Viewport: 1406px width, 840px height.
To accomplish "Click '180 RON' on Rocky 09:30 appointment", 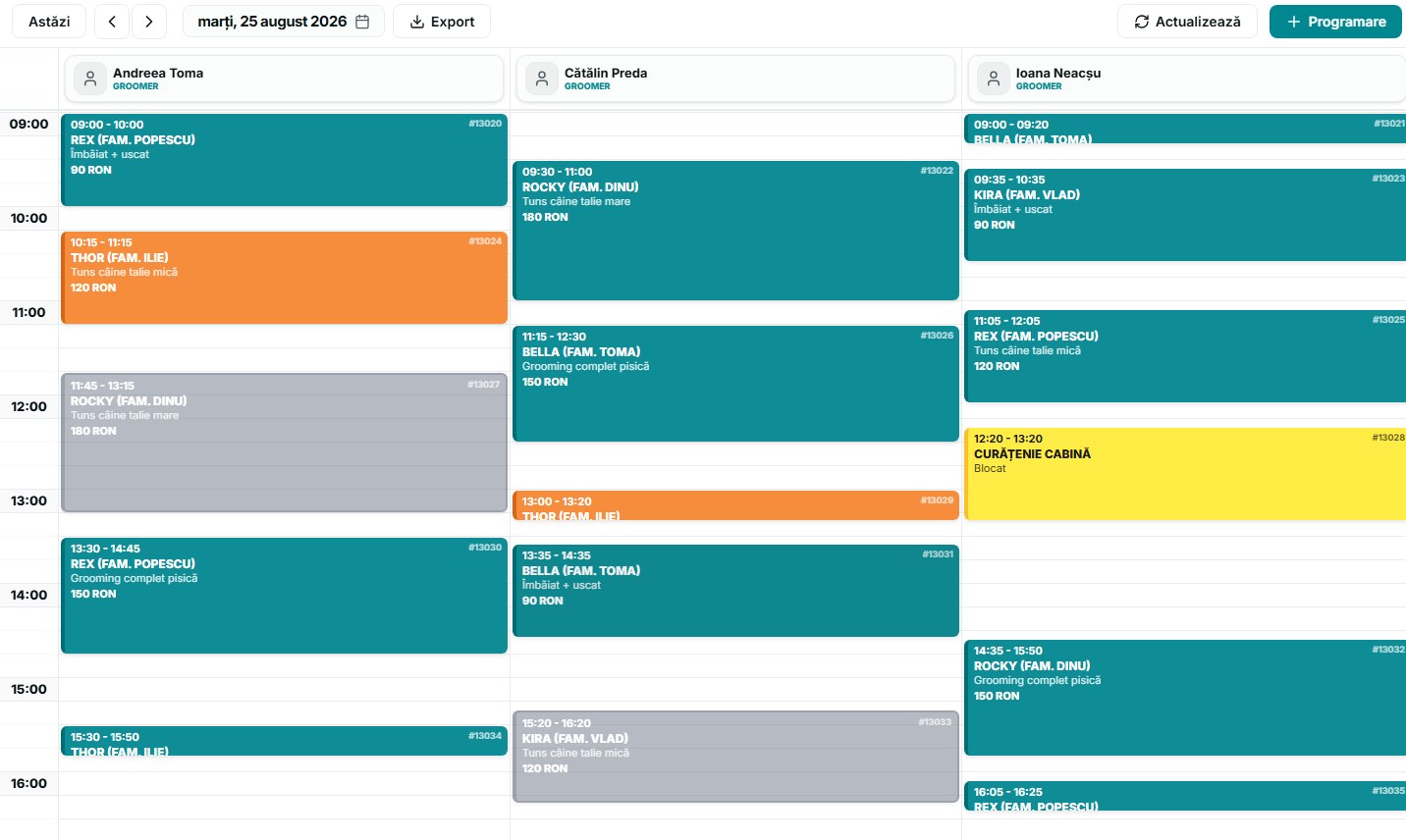I will pos(545,217).
